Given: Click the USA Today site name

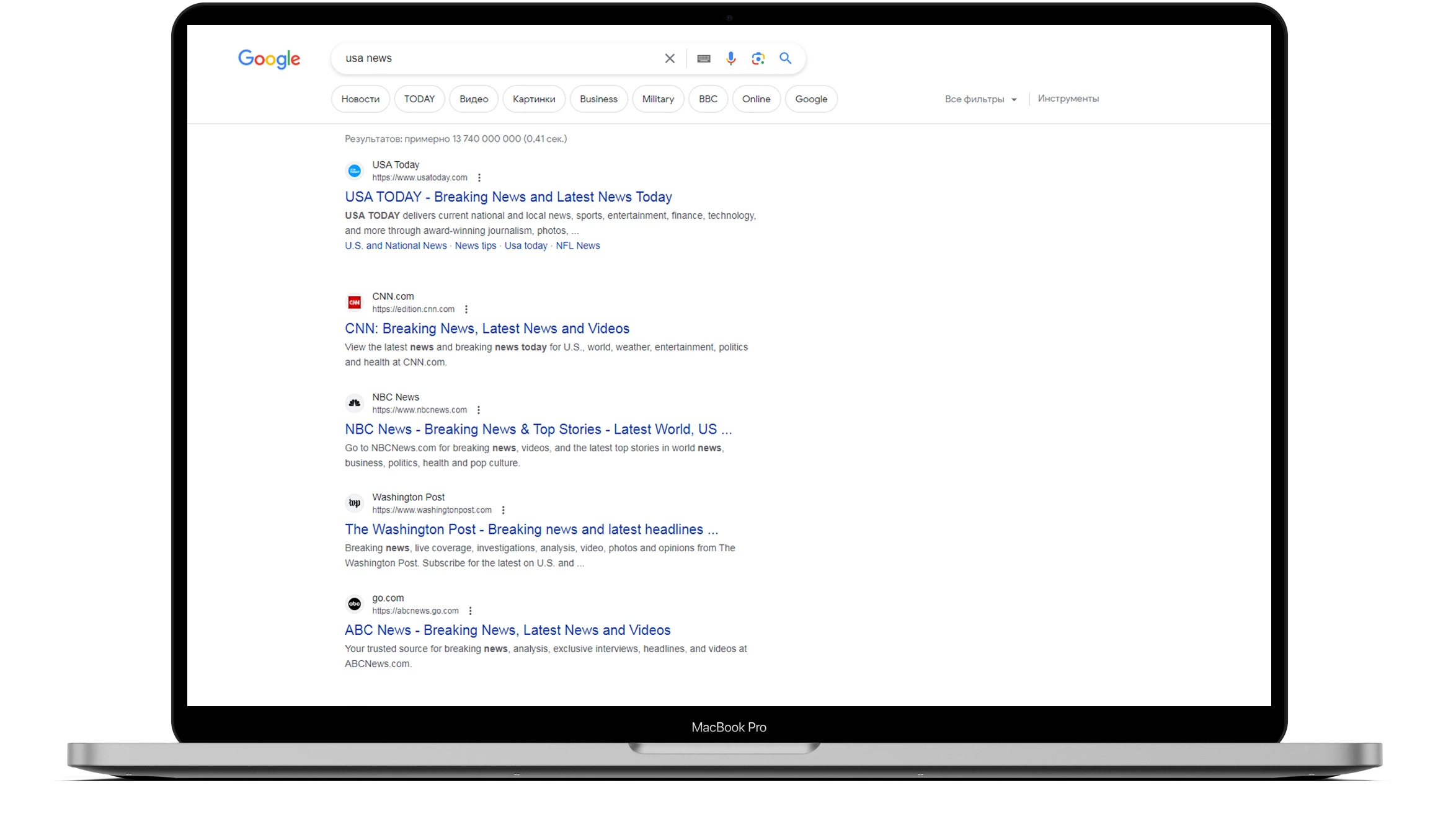Looking at the screenshot, I should coord(396,165).
